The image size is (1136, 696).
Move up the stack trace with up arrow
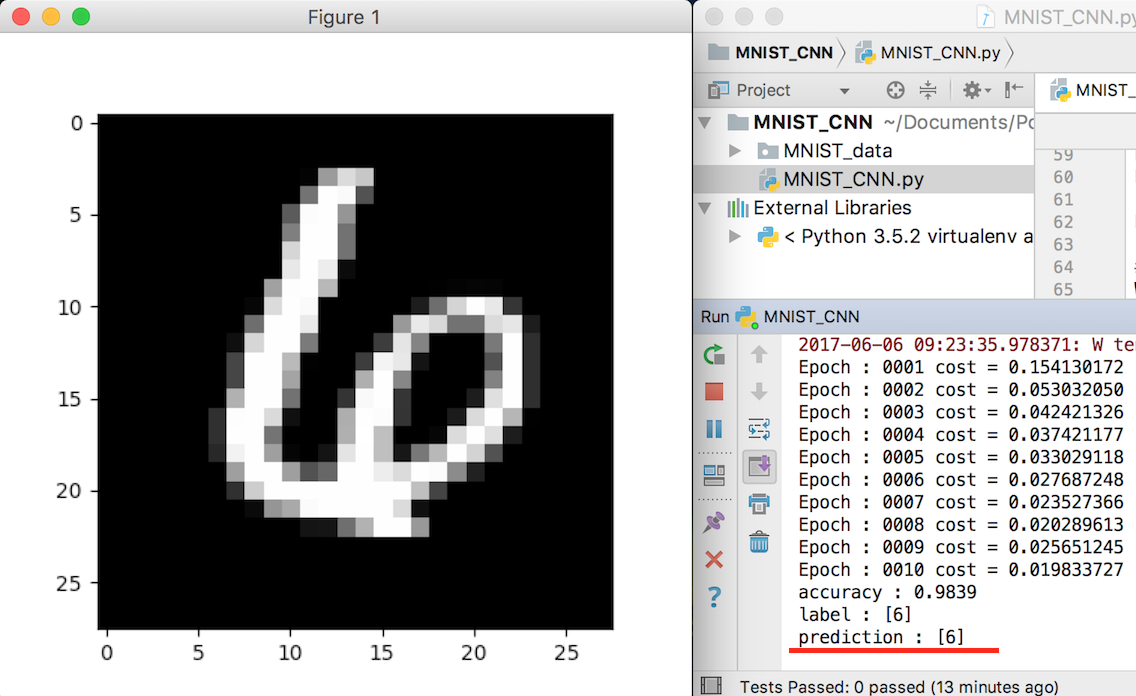pos(759,354)
